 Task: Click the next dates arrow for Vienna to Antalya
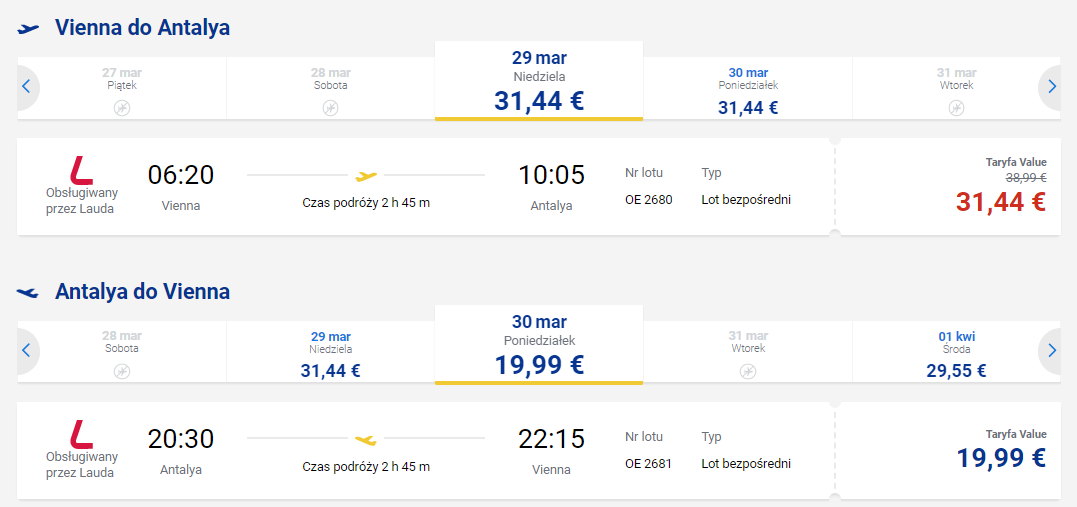1051,87
